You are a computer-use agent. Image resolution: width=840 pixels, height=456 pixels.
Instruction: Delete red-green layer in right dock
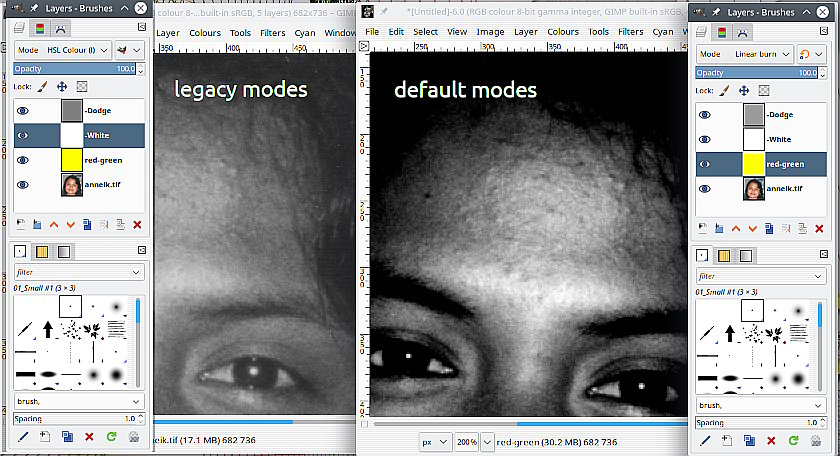(x=819, y=229)
